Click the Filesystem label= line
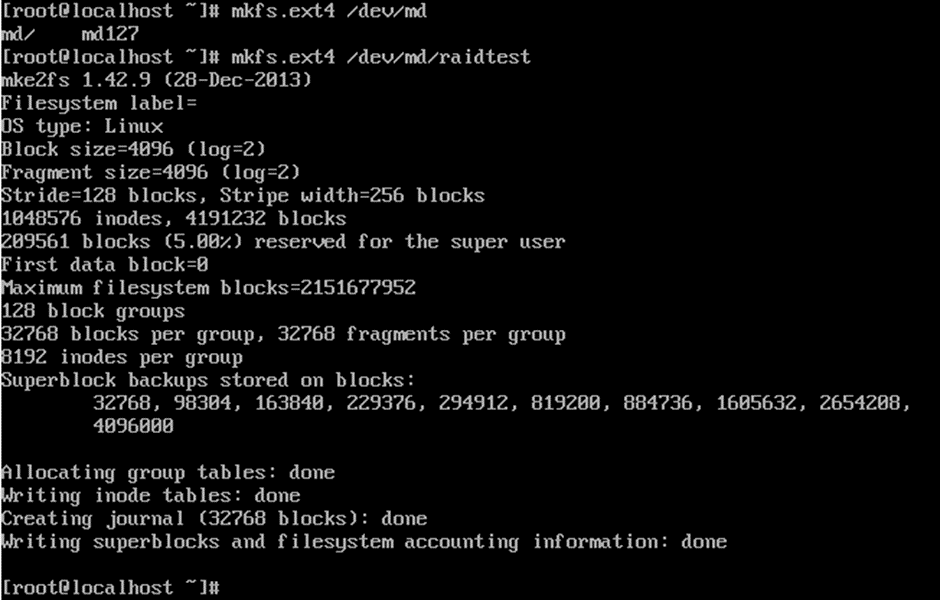 tap(99, 104)
